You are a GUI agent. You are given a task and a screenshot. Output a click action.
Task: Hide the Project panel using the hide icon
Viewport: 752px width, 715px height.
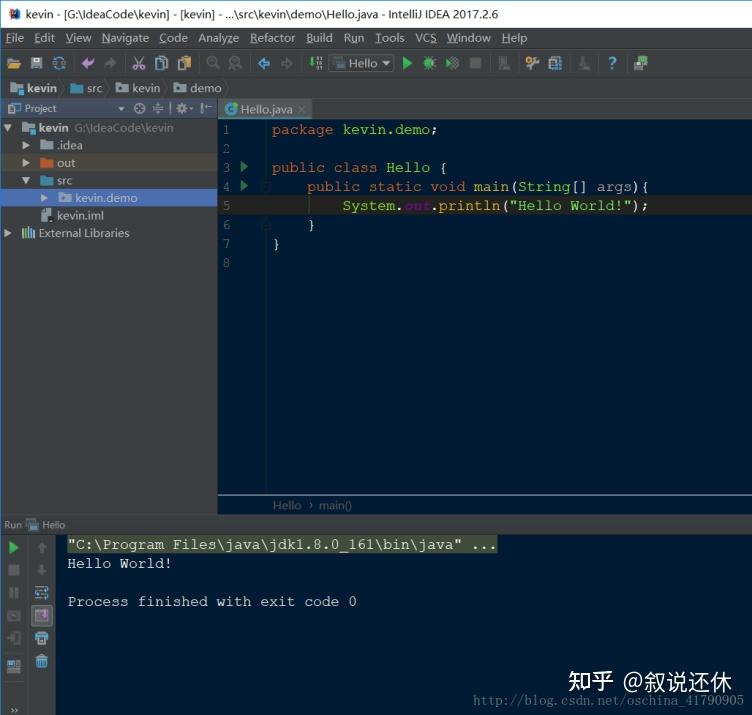pyautogui.click(x=206, y=108)
